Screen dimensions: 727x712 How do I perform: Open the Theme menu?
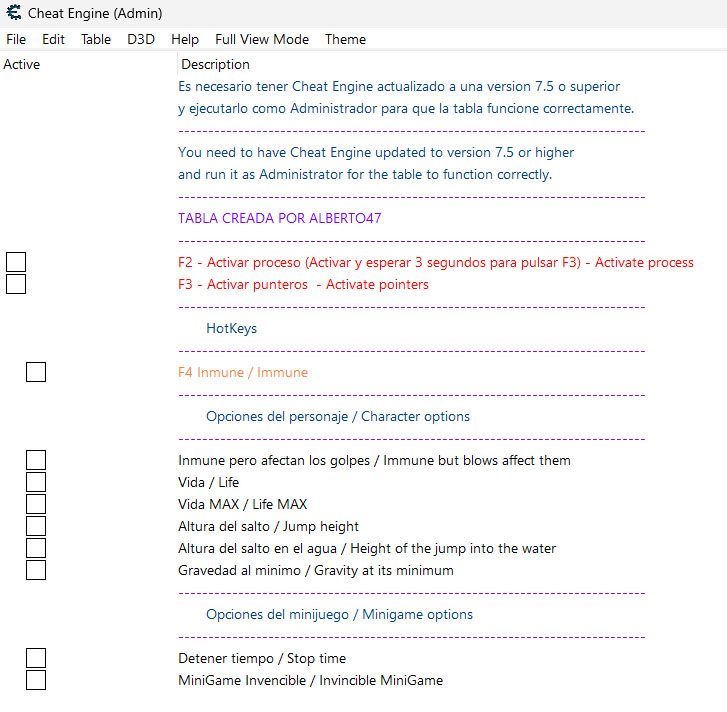point(345,39)
